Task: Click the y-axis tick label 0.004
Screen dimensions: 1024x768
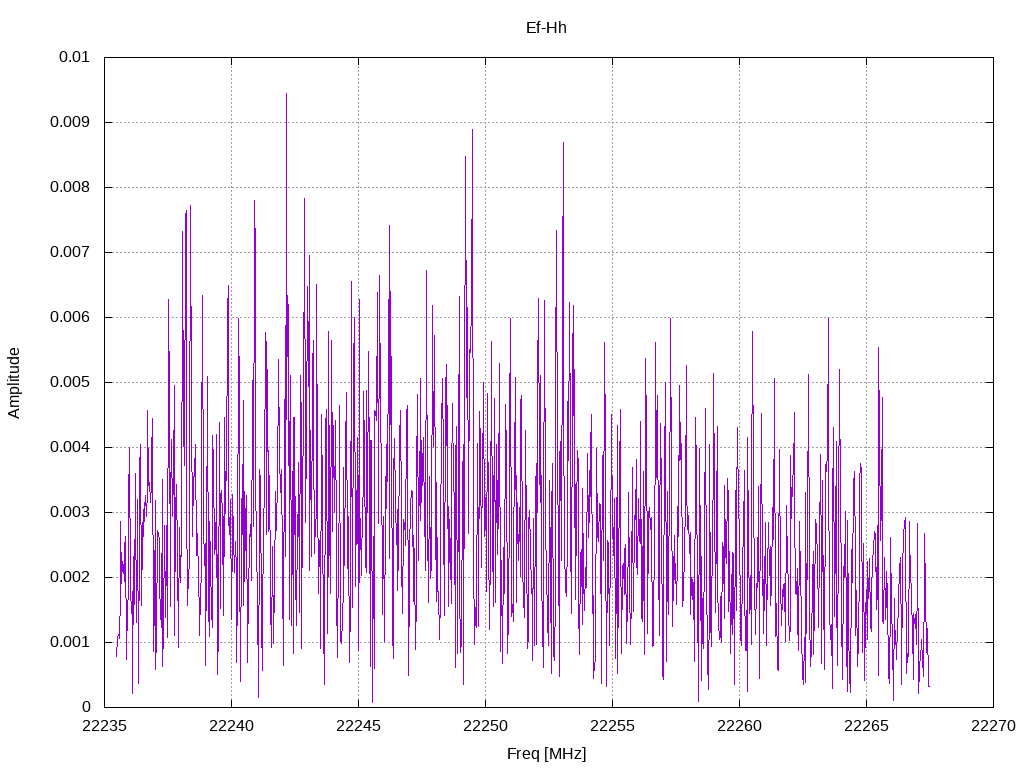Action: click(70, 447)
